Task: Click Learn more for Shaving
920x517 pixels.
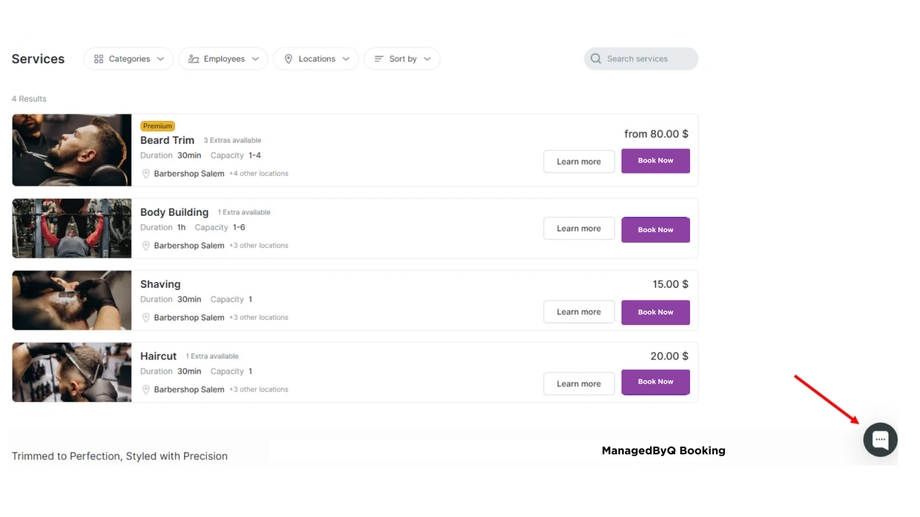Action: (x=579, y=312)
